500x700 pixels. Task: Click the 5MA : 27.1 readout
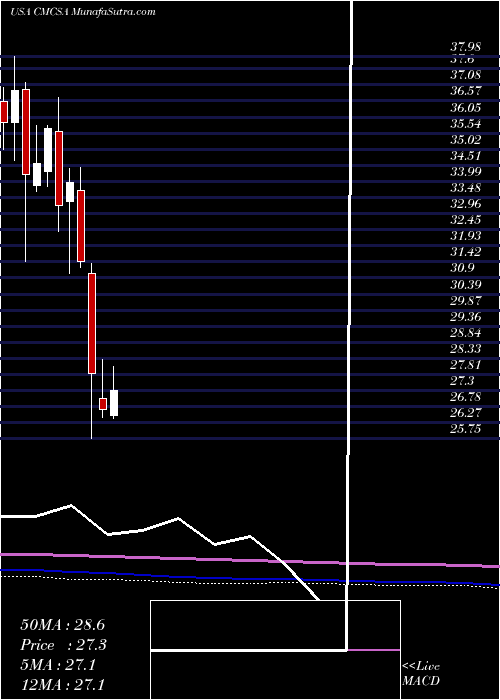(58, 665)
